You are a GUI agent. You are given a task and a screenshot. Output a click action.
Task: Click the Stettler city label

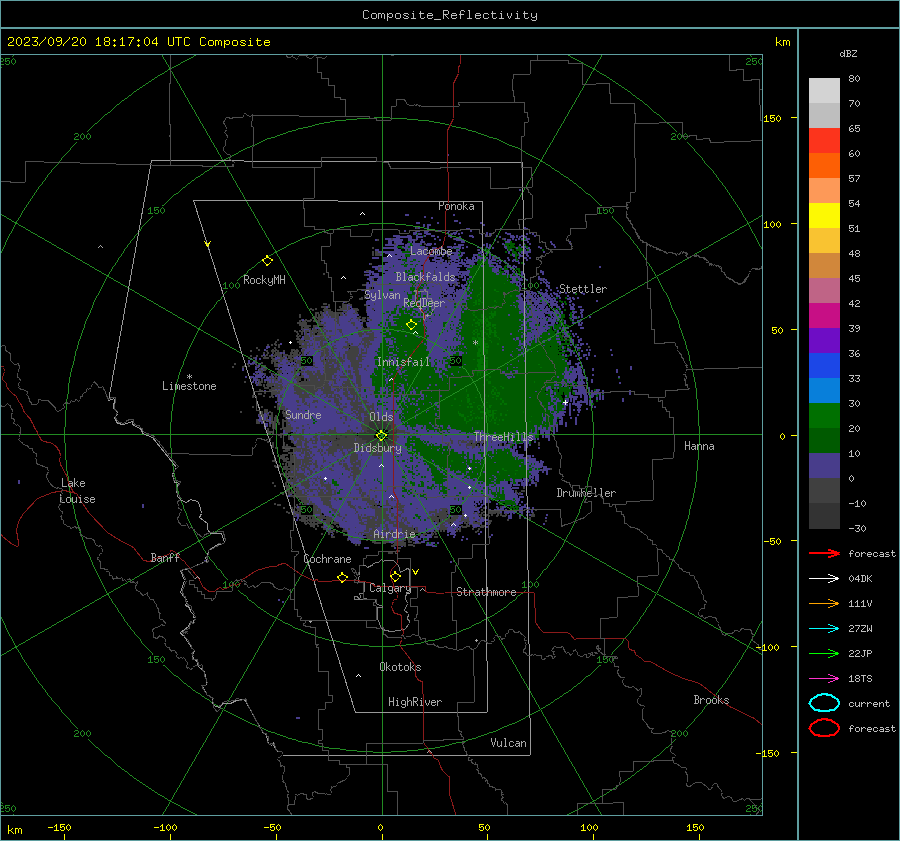click(583, 289)
